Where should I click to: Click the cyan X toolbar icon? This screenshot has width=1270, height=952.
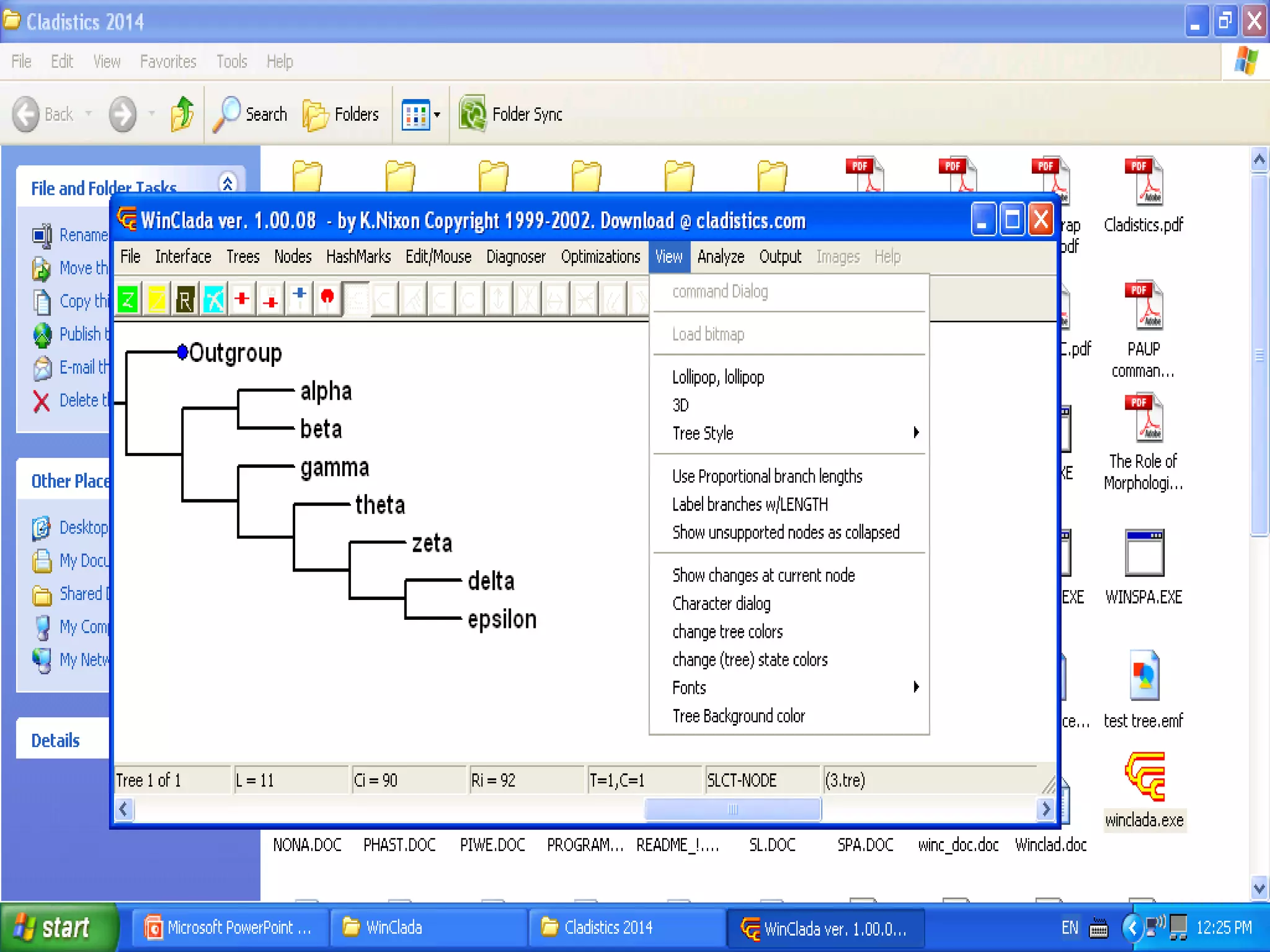(213, 300)
